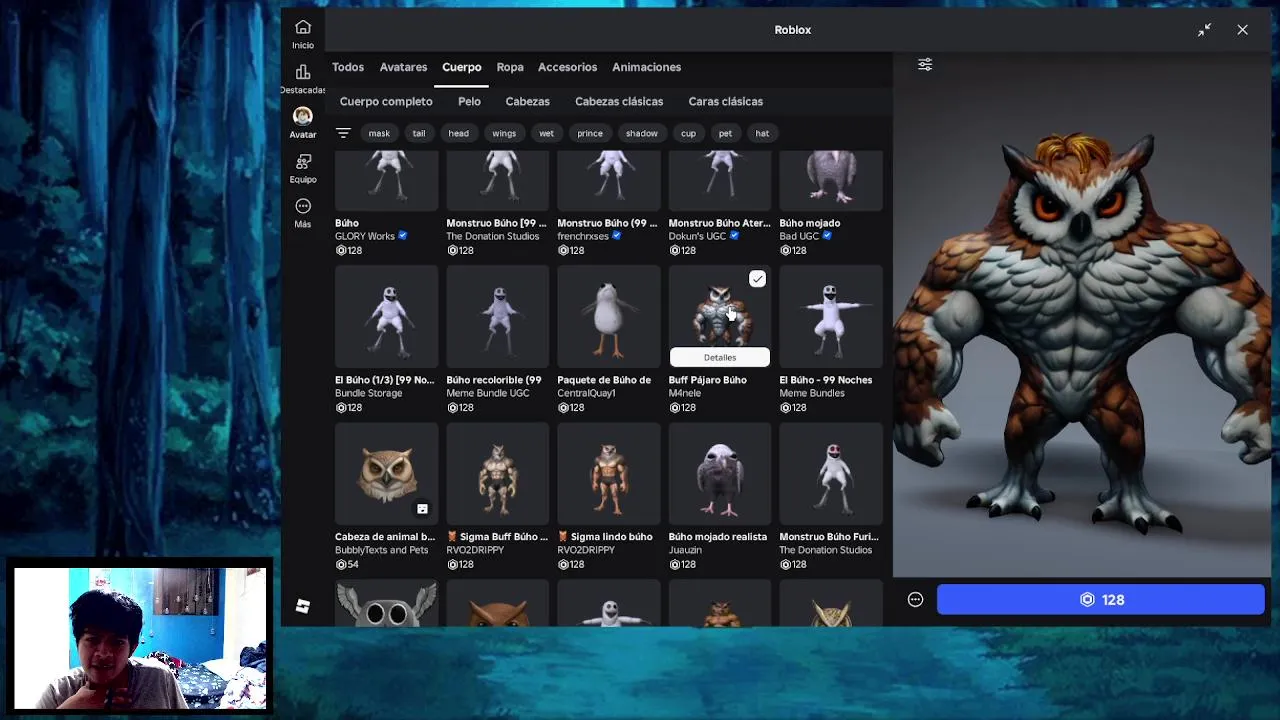Click the 54 Robux price on Cabeza de animal

pyautogui.click(x=347, y=565)
